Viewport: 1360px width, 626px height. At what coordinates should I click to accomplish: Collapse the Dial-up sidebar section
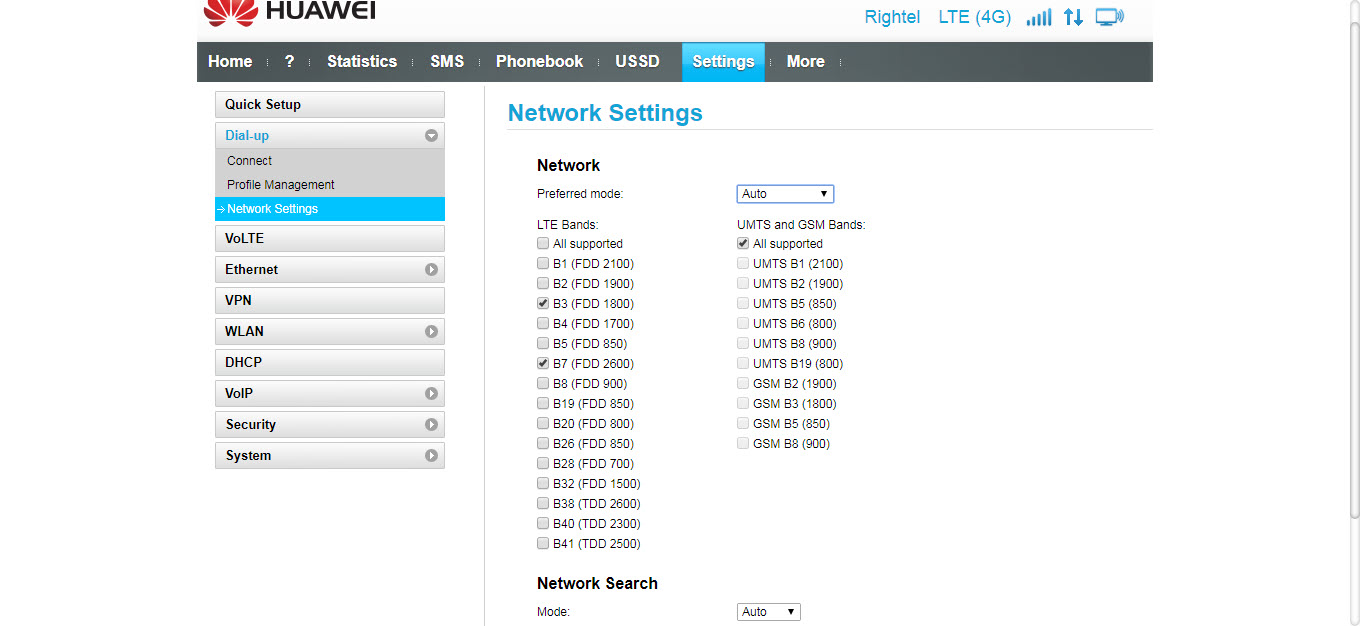[329, 136]
